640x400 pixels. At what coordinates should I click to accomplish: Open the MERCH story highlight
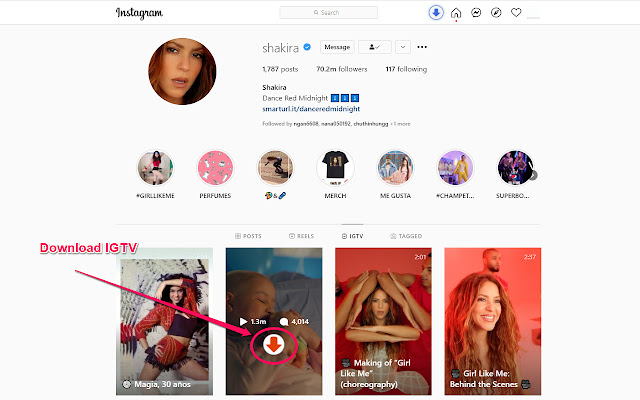[335, 174]
